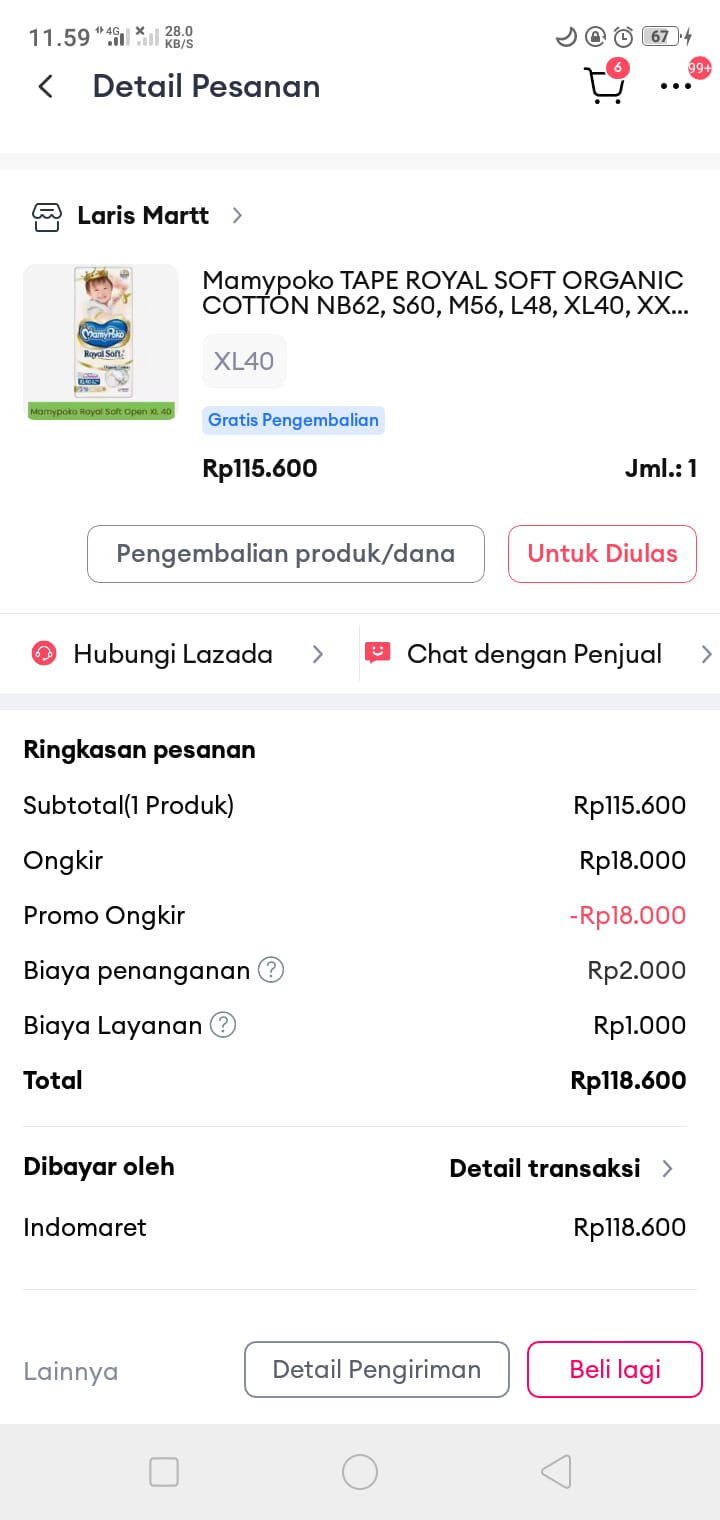Open the shopping cart icon

click(604, 86)
